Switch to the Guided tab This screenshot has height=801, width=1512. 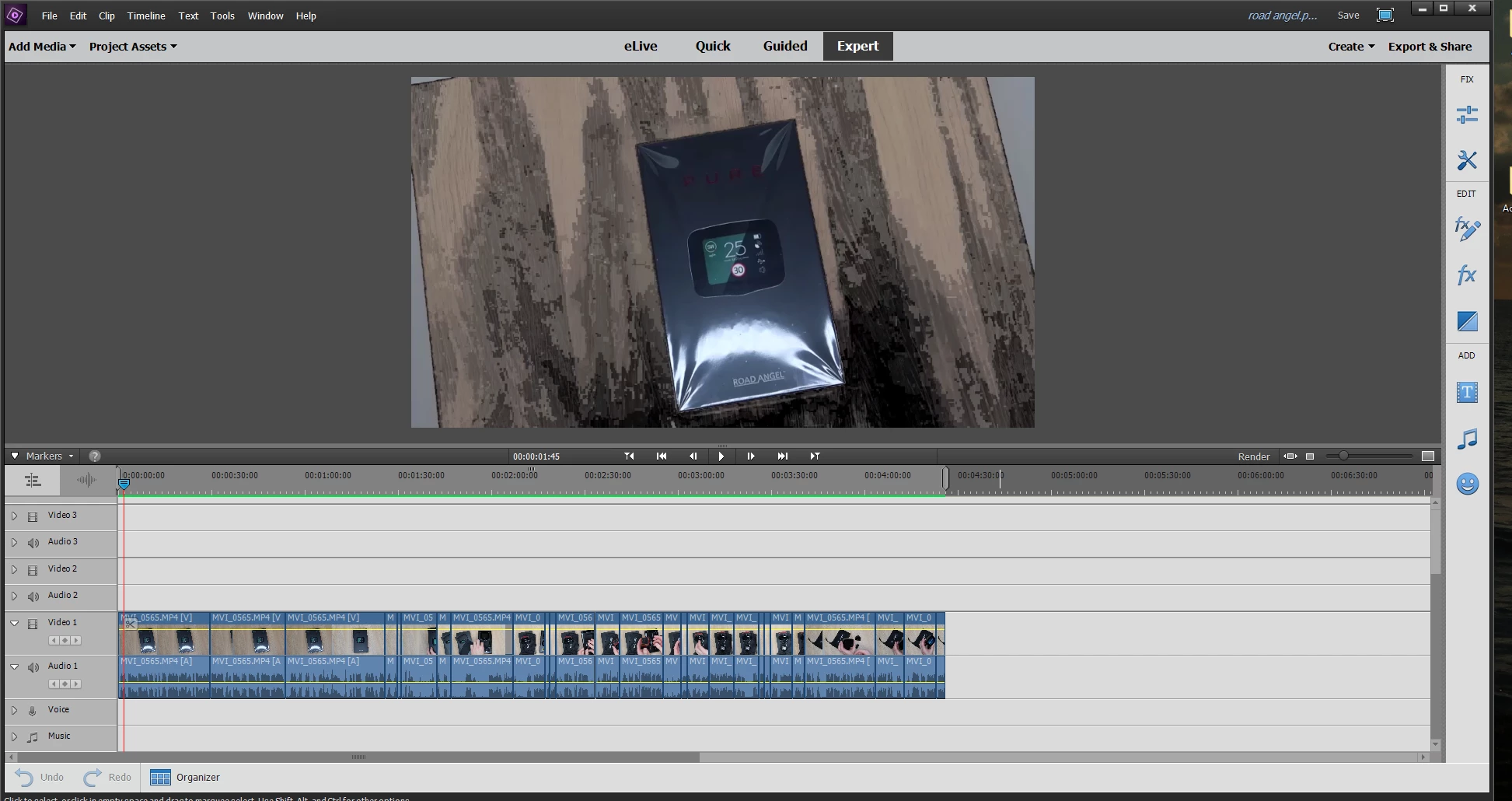click(x=785, y=46)
